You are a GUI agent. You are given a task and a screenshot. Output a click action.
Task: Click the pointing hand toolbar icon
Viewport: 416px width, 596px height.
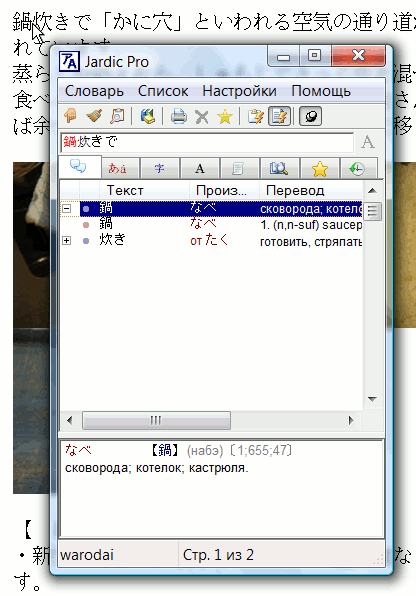click(x=71, y=116)
